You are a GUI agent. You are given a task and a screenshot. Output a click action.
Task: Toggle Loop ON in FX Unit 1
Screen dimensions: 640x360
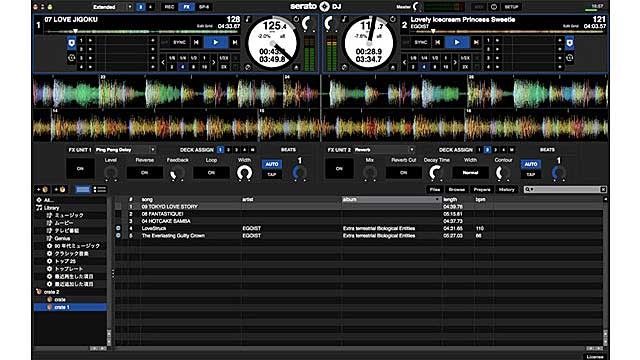(211, 173)
